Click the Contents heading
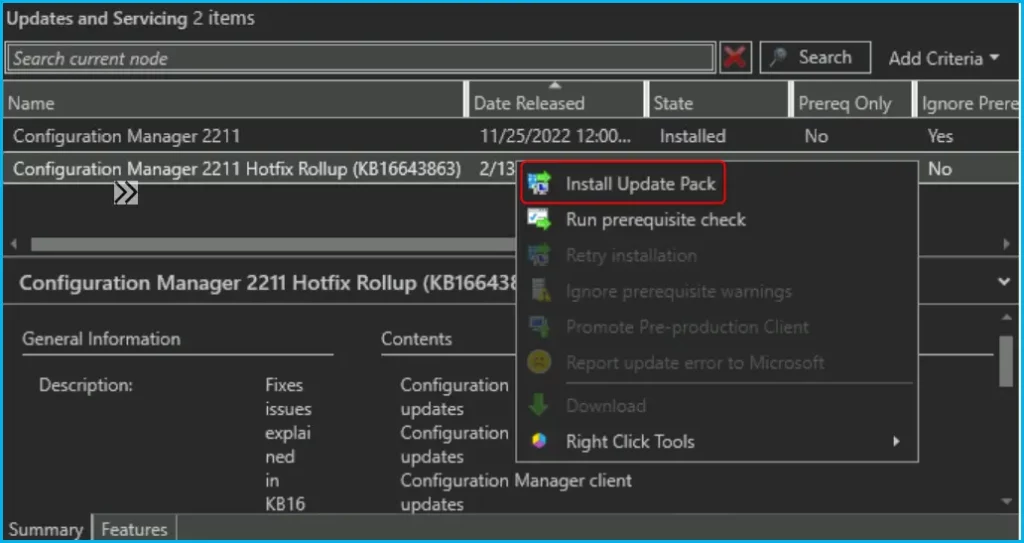The width and height of the screenshot is (1024, 543). click(417, 338)
